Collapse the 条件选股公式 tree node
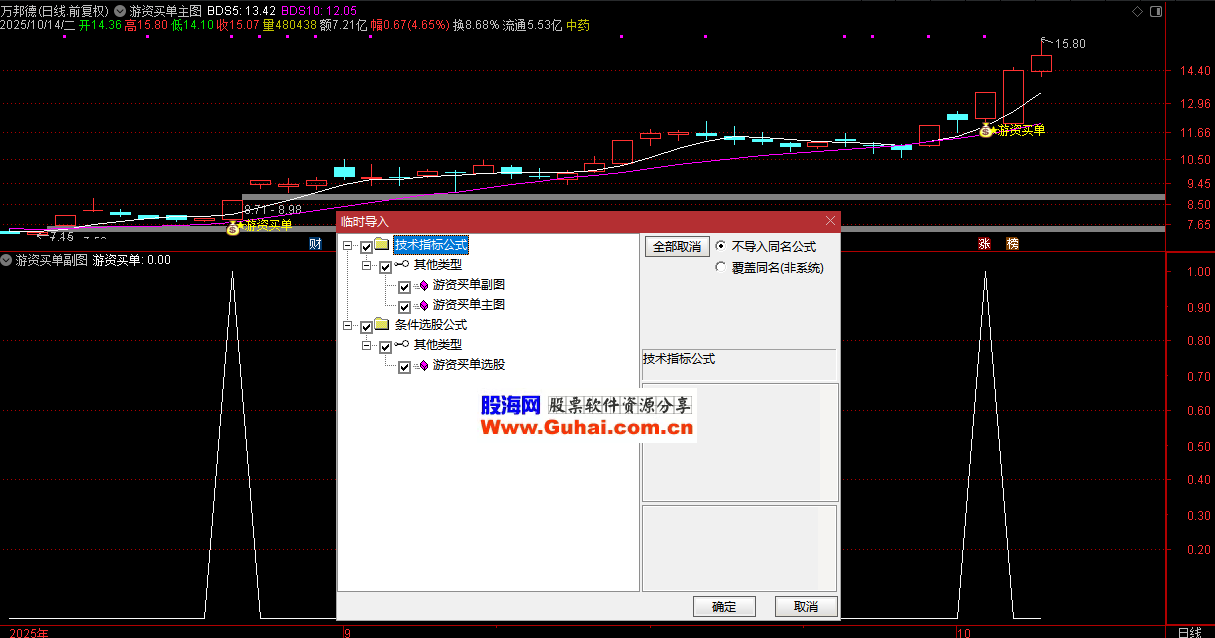Screen dimensions: 1215x638 coord(348,326)
